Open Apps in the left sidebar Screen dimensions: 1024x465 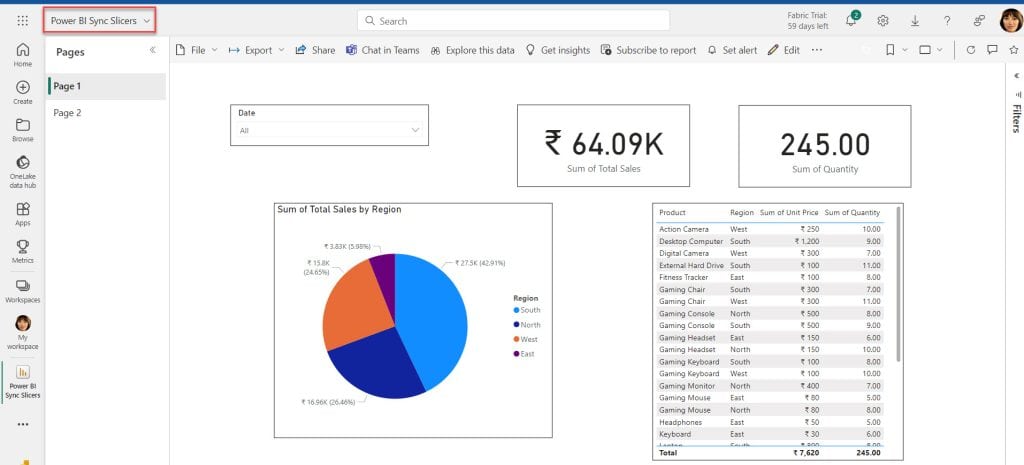coord(23,214)
